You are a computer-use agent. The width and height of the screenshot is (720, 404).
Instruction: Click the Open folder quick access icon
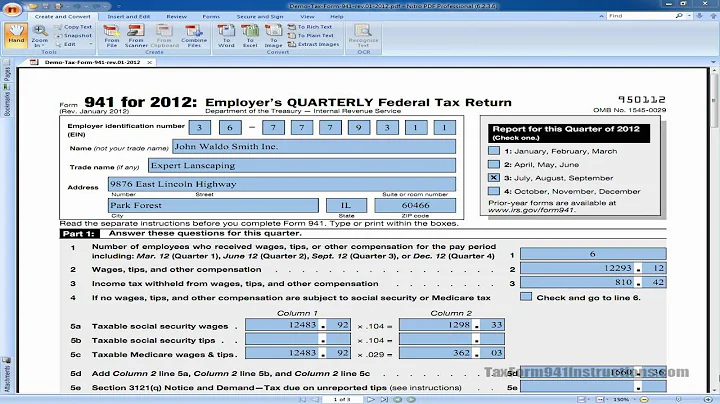tap(33, 6)
